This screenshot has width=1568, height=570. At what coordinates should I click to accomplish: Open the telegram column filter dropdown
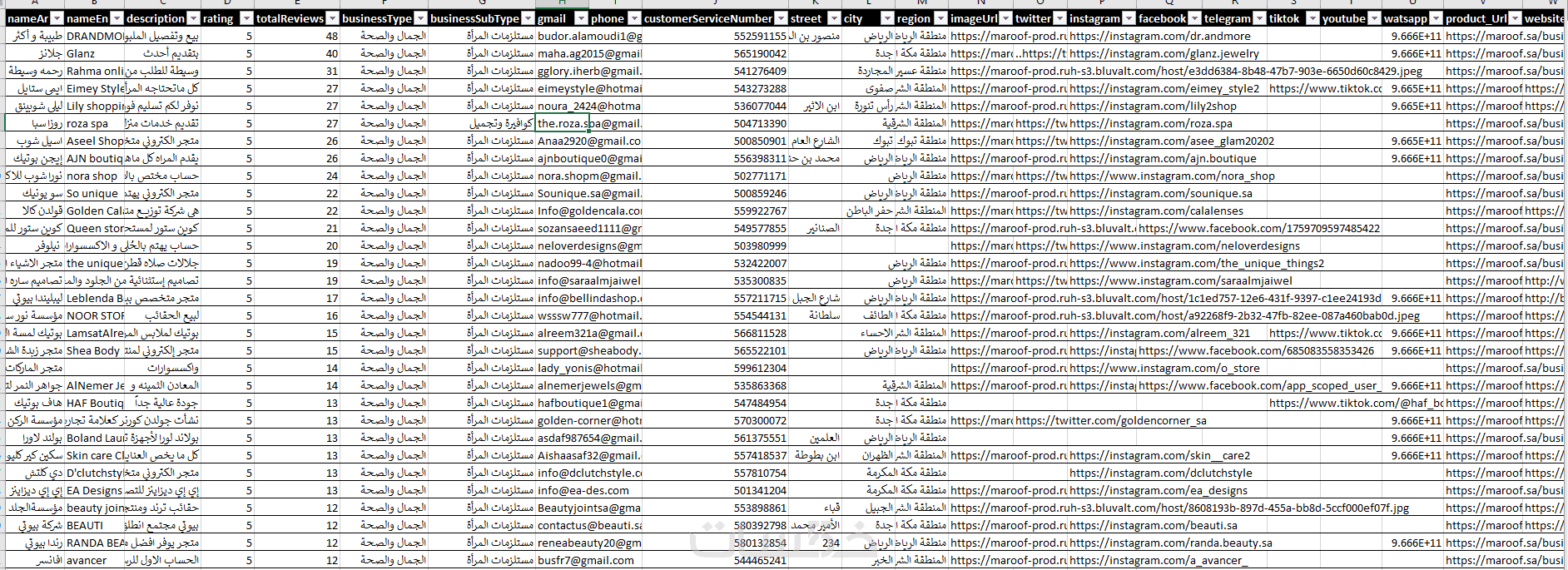1259,18
